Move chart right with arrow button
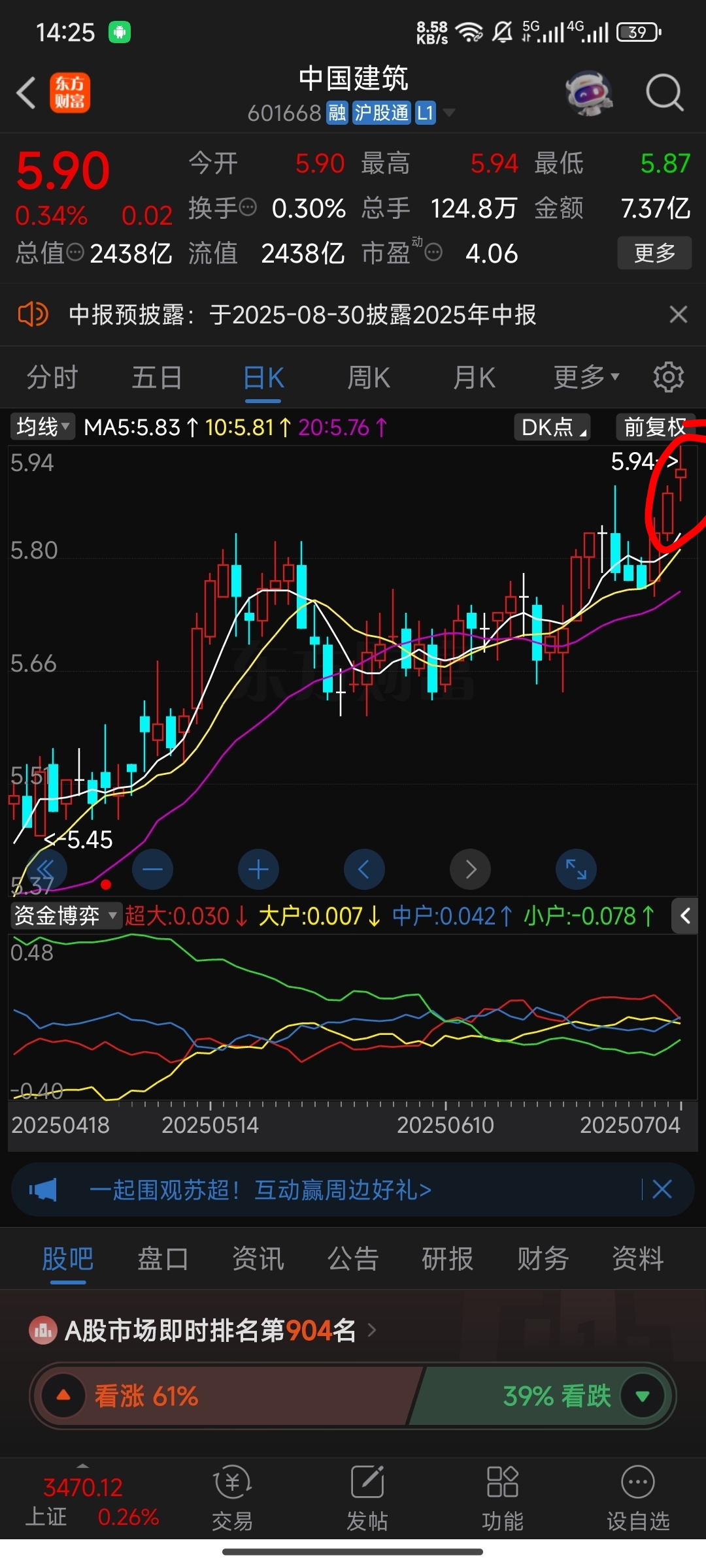Viewport: 706px width, 1568px height. click(470, 869)
